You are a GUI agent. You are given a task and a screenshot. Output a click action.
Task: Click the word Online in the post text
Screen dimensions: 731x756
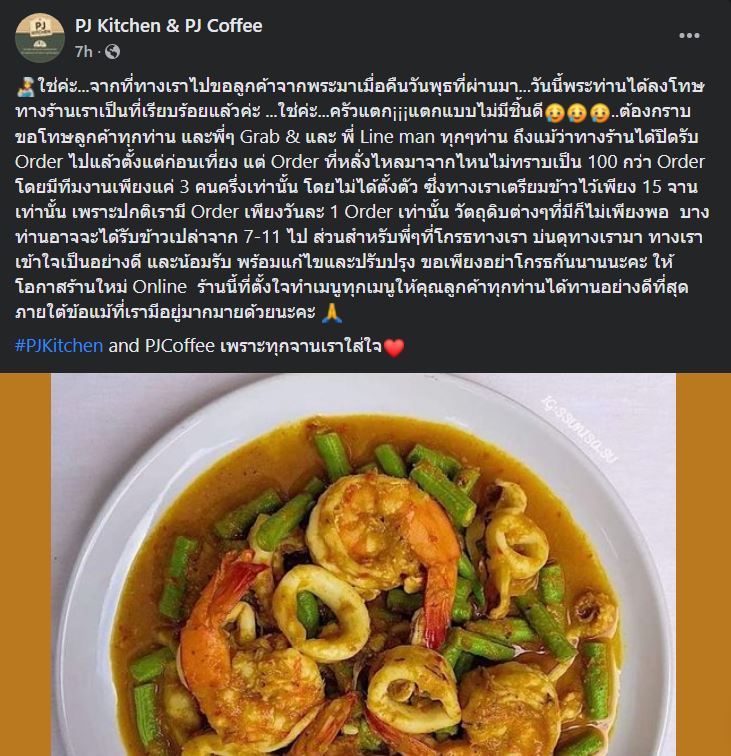(160, 287)
